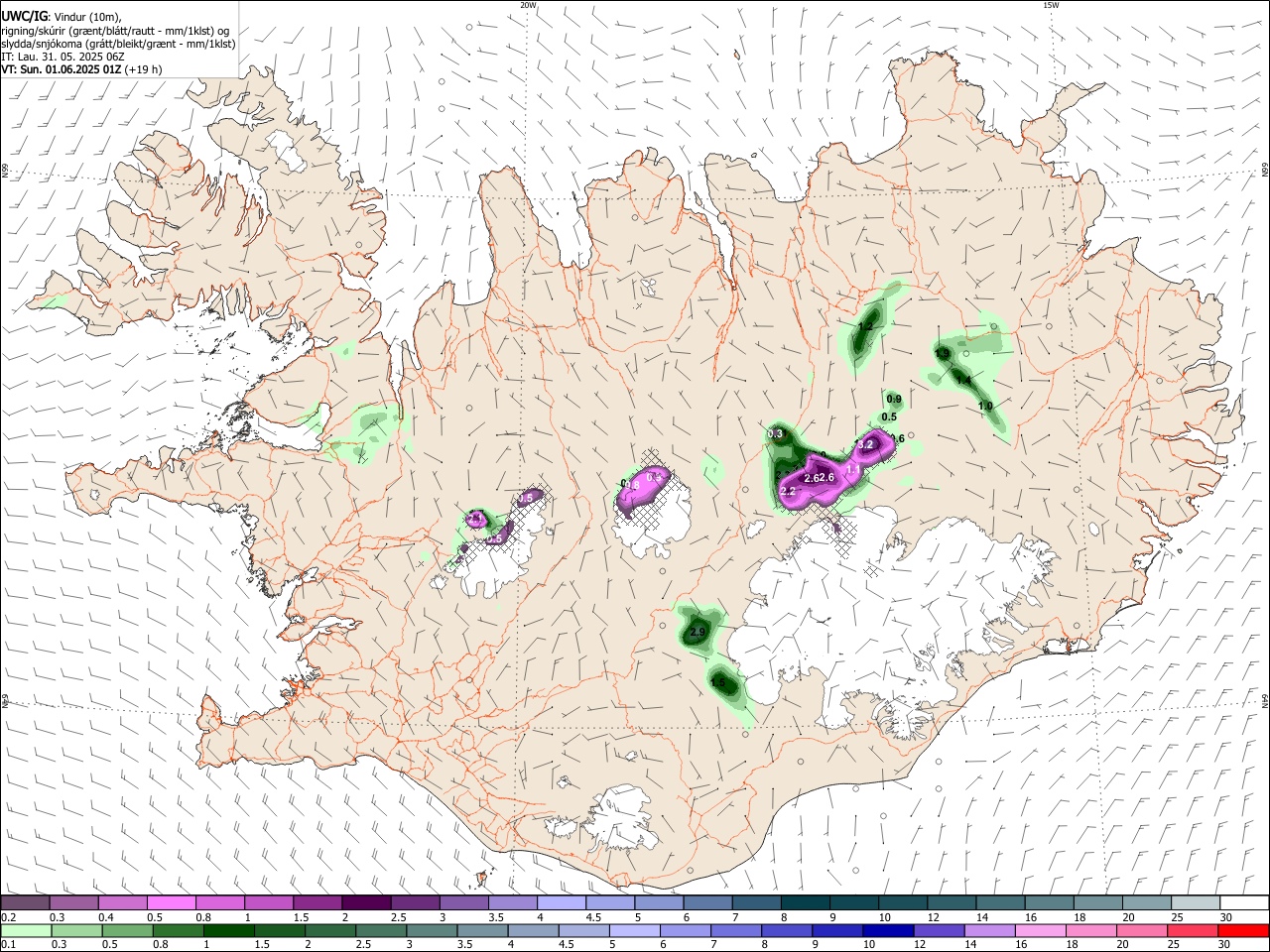
Task: Select the palest green rain swatch between 0.1 and 0.3
Action: (25, 931)
